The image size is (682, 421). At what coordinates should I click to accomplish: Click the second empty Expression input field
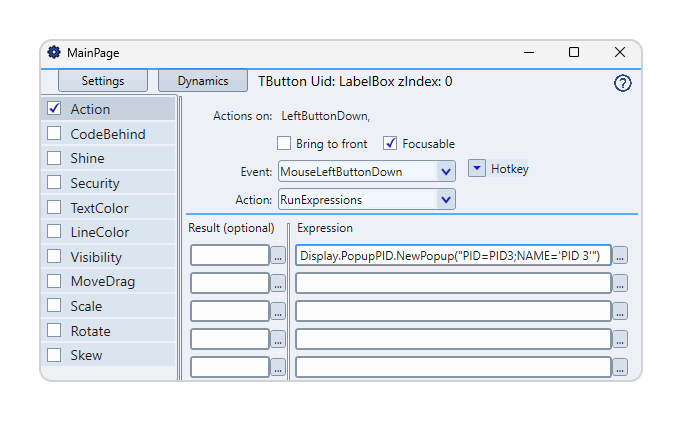[x=453, y=284]
